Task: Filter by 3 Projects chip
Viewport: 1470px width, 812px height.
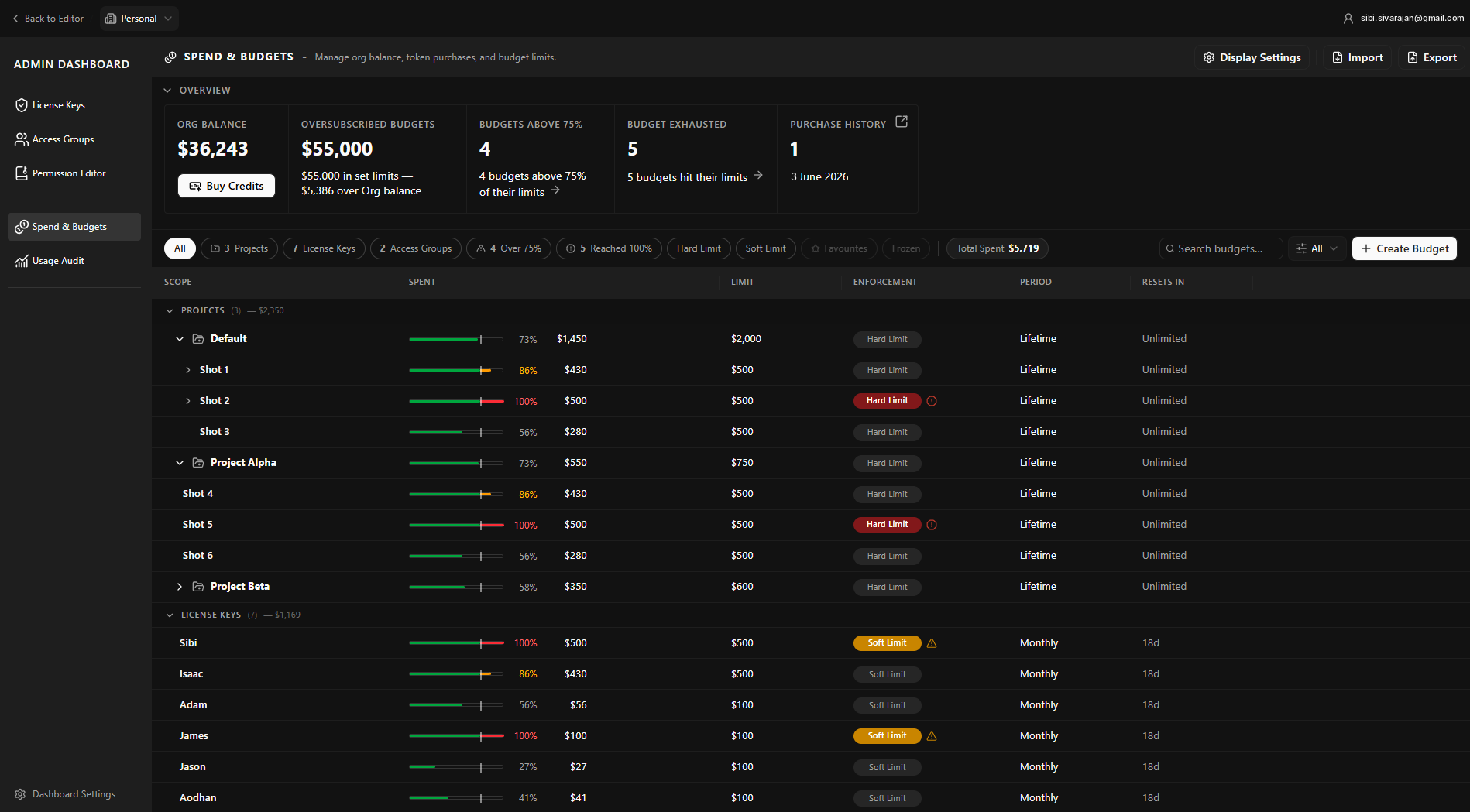Action: tap(239, 248)
